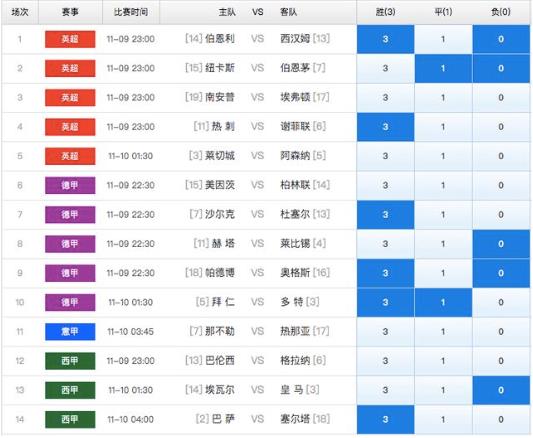Click match time 11-10 03:45
The image size is (533, 438).
[x=131, y=331]
